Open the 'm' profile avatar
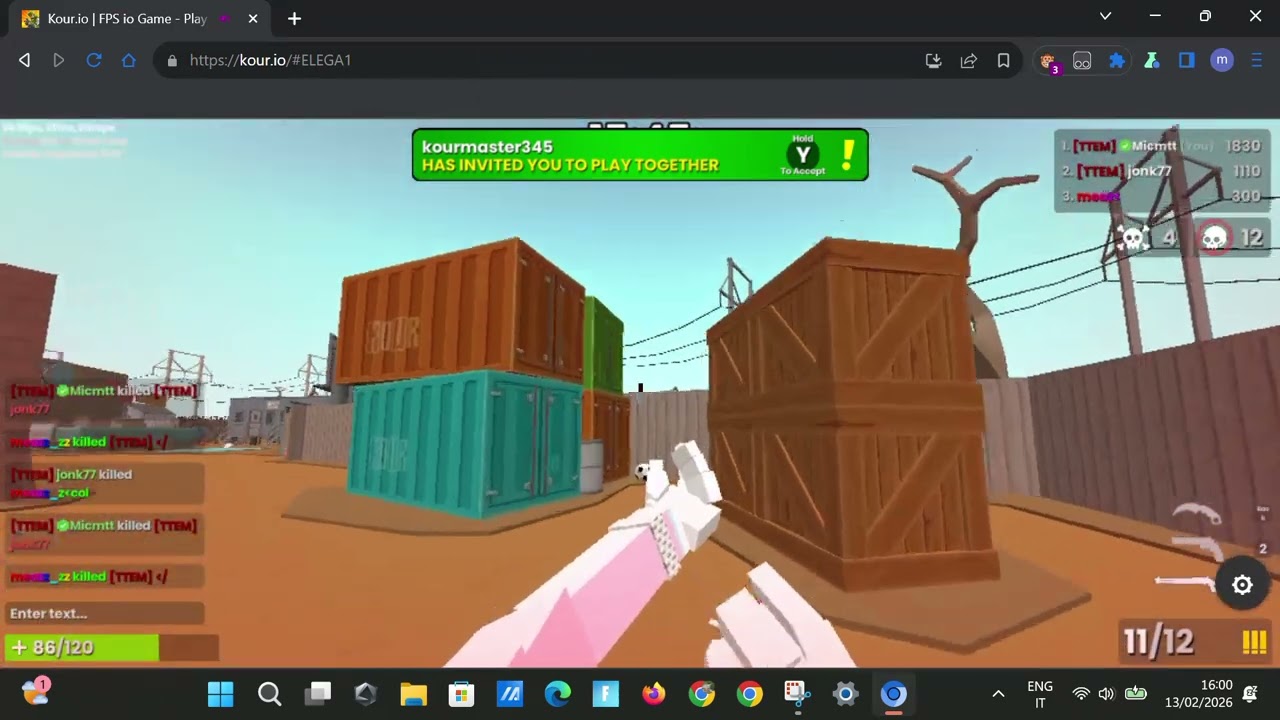The width and height of the screenshot is (1280, 720). [x=1222, y=60]
